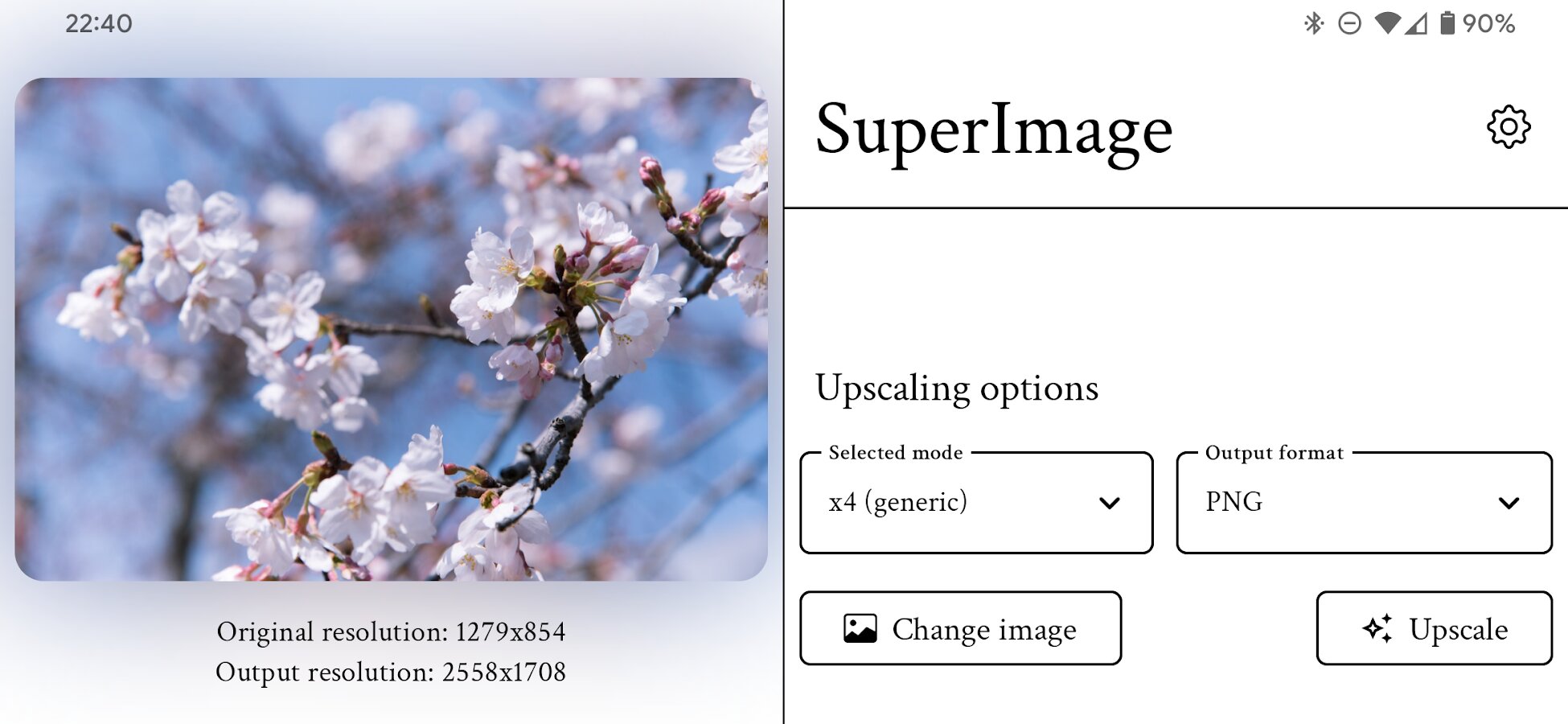Expand the Selected mode dropdown arrow
This screenshot has height=724, width=1568.
1110,503
